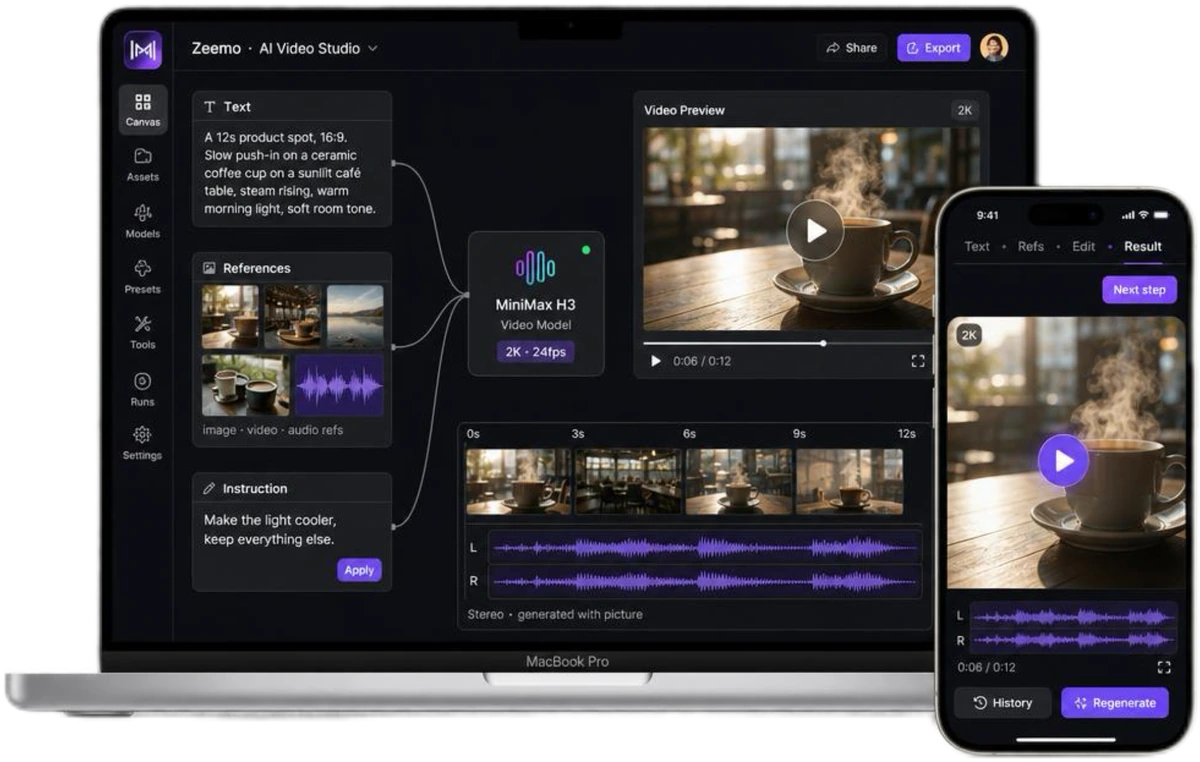Play the video in the preview center
The height and width of the screenshot is (762, 1200).
(x=815, y=230)
